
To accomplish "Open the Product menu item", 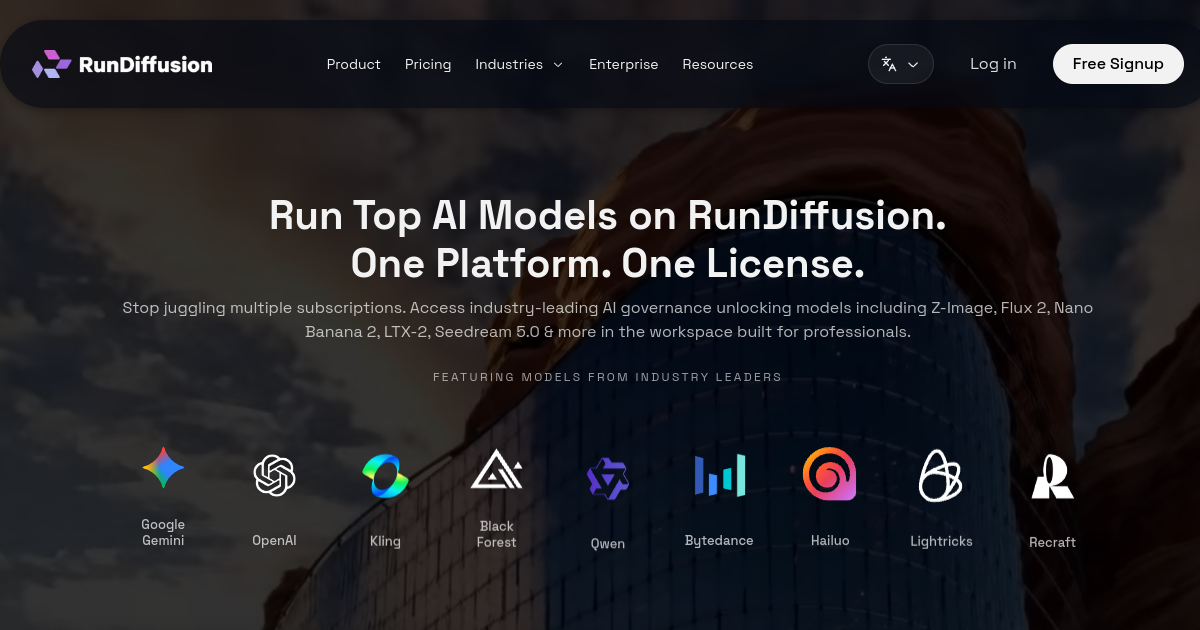I will (x=354, y=64).
